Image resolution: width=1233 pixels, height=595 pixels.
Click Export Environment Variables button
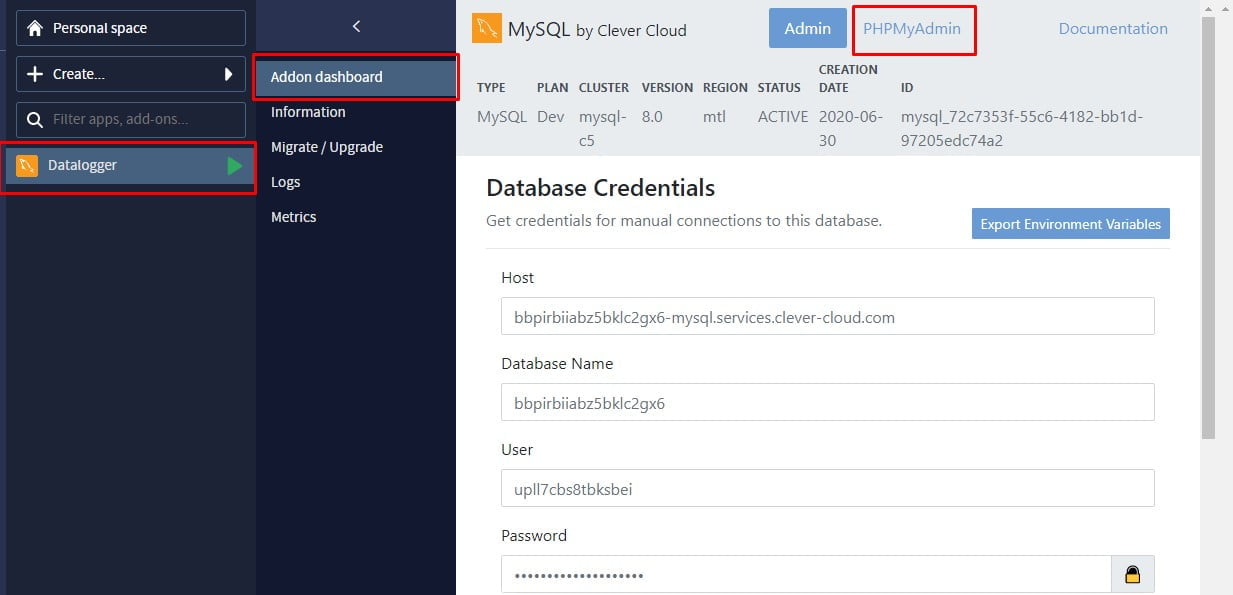(x=1070, y=224)
